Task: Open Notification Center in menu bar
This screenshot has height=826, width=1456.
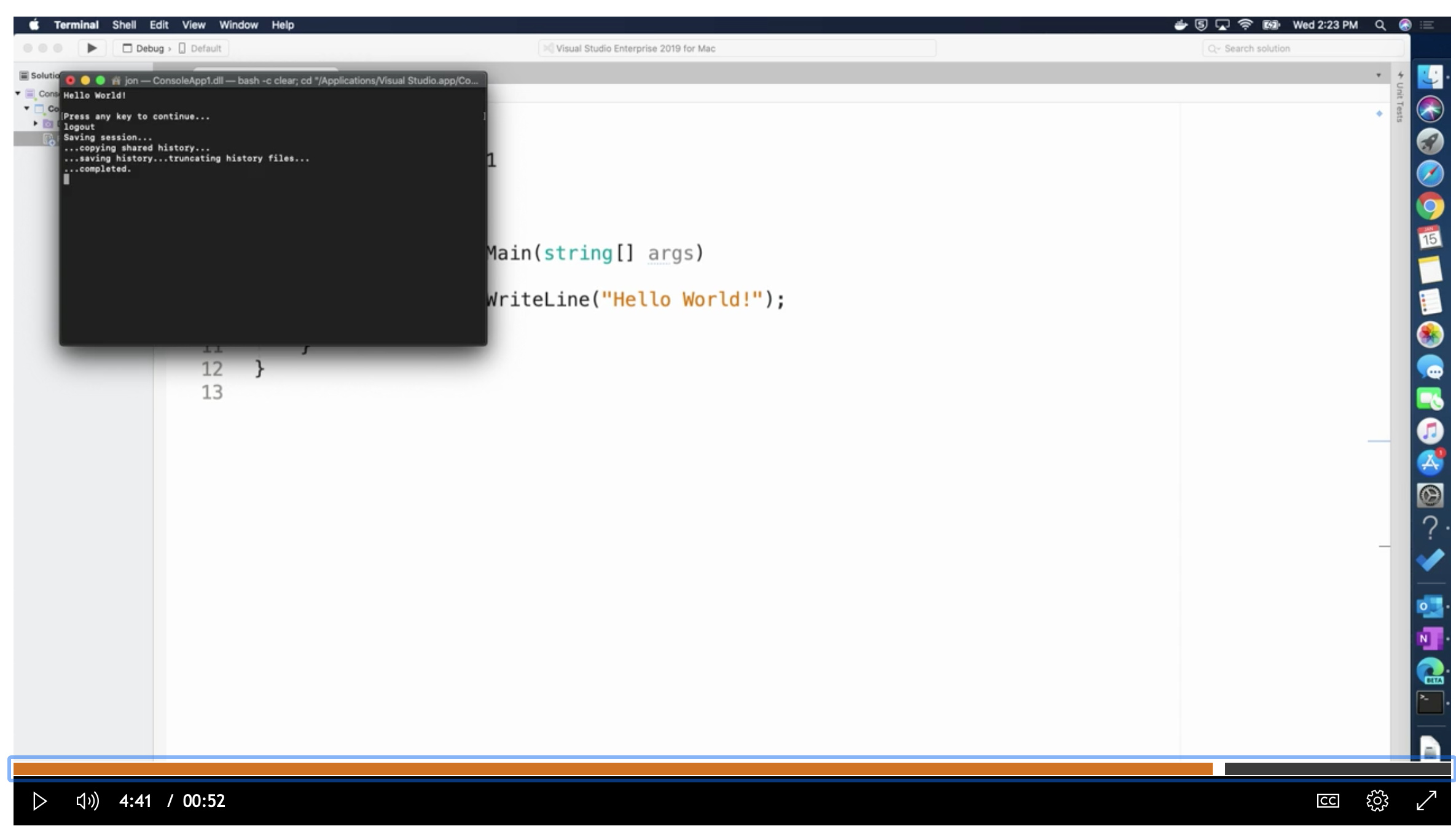Action: click(1427, 25)
